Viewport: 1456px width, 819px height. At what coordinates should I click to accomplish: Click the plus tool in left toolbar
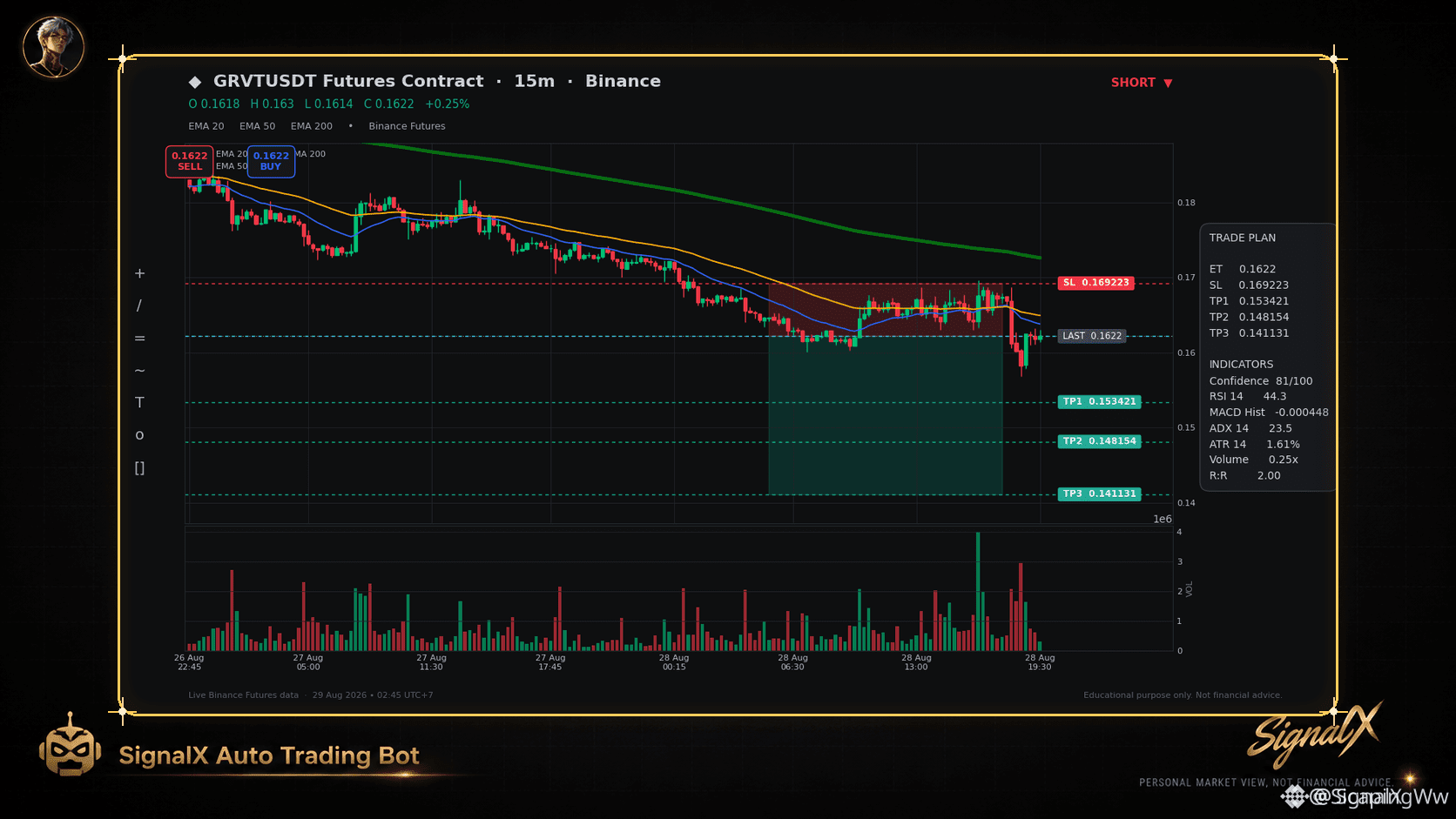[x=139, y=273]
